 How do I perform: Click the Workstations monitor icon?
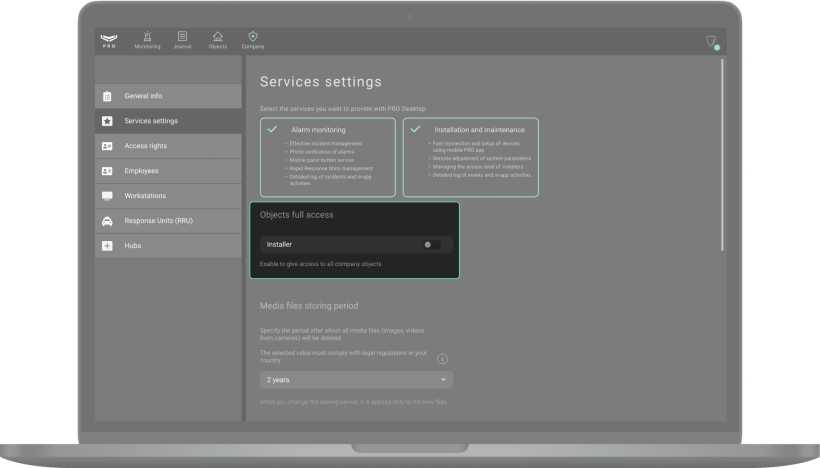point(107,196)
